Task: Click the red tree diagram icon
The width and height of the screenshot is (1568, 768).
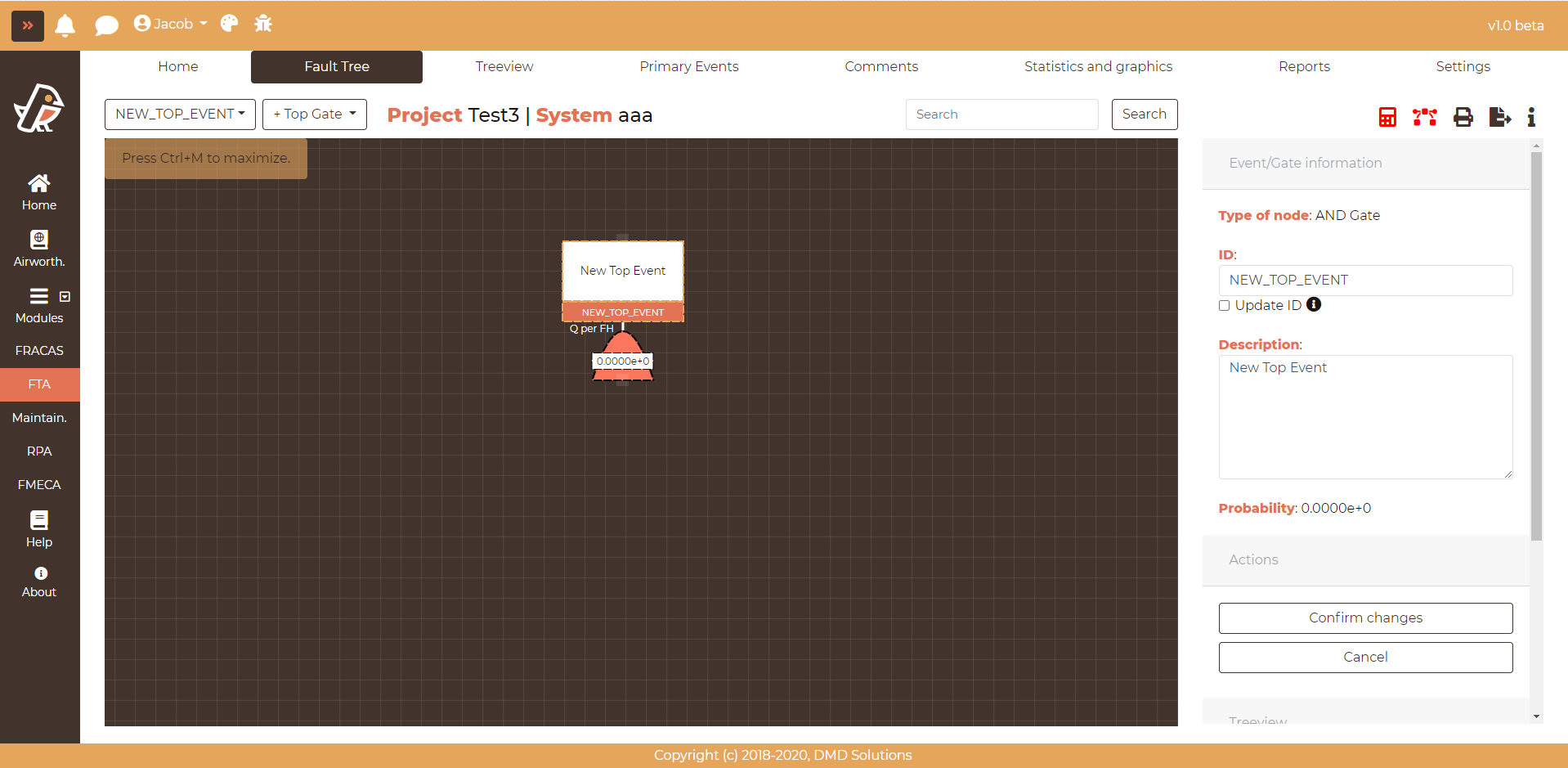Action: 1424,117
